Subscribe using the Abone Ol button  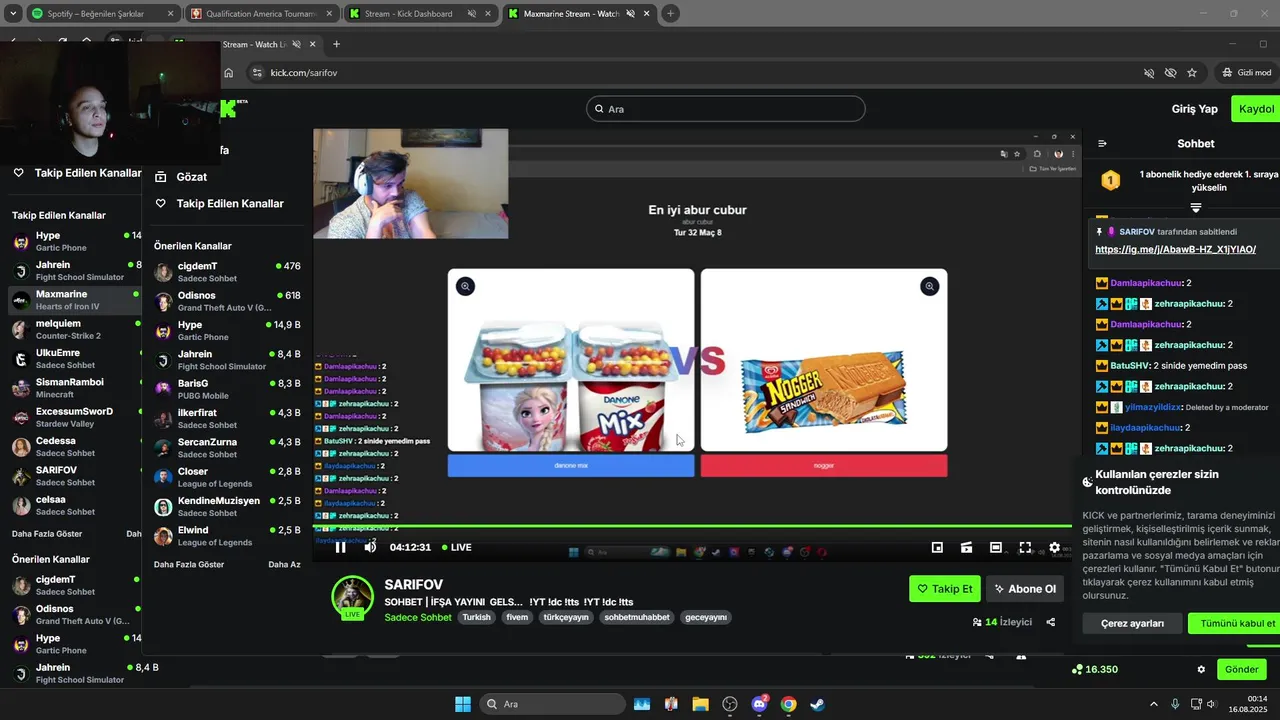[x=1024, y=589]
